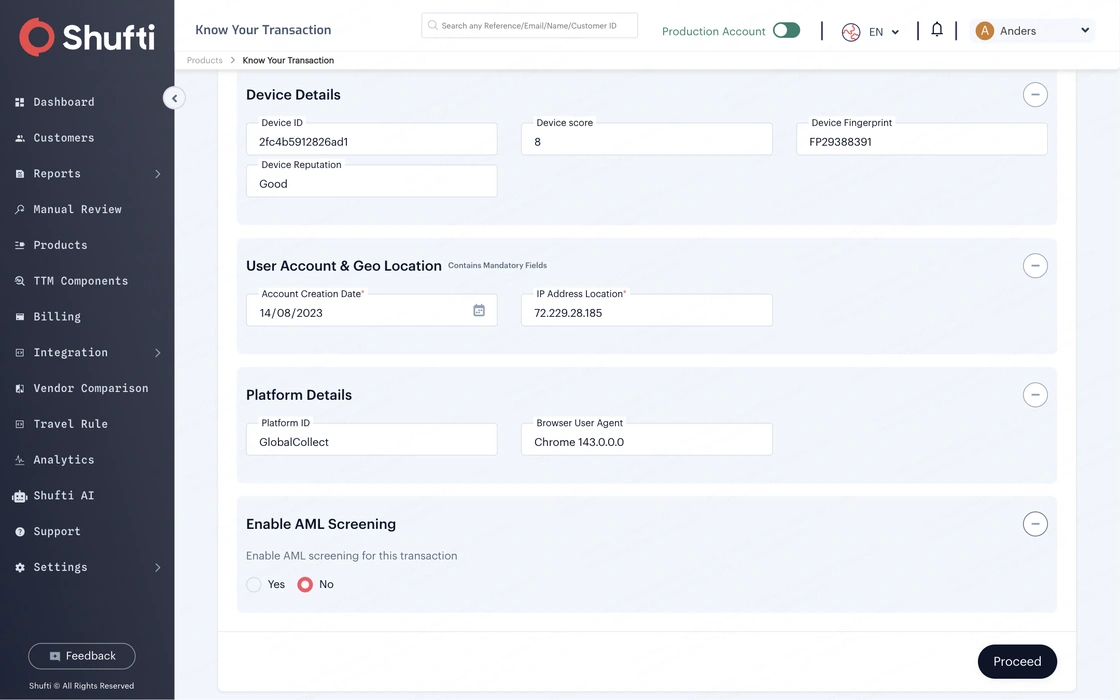The image size is (1120, 700).
Task: Click the Shufti logo
Action: click(x=86, y=36)
